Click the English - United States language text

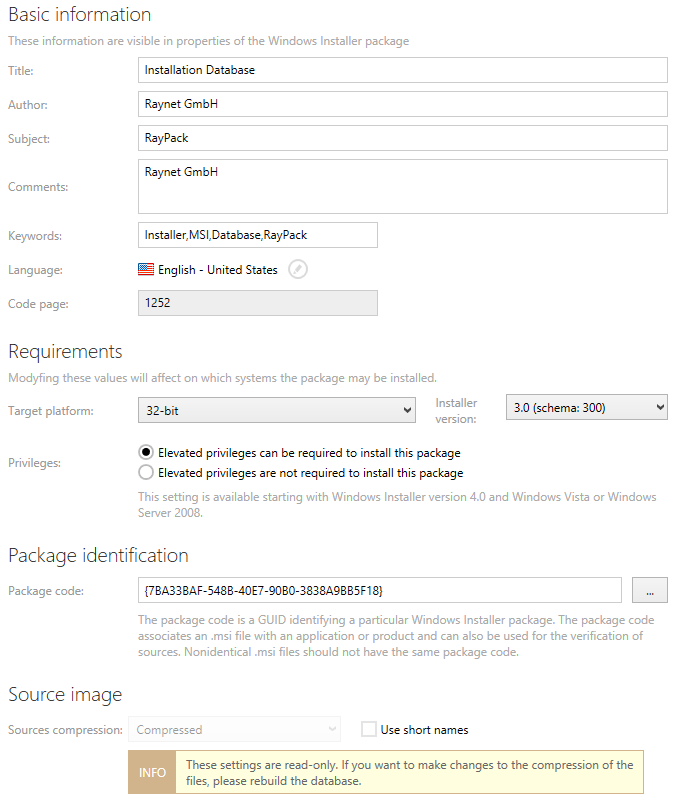coord(218,270)
